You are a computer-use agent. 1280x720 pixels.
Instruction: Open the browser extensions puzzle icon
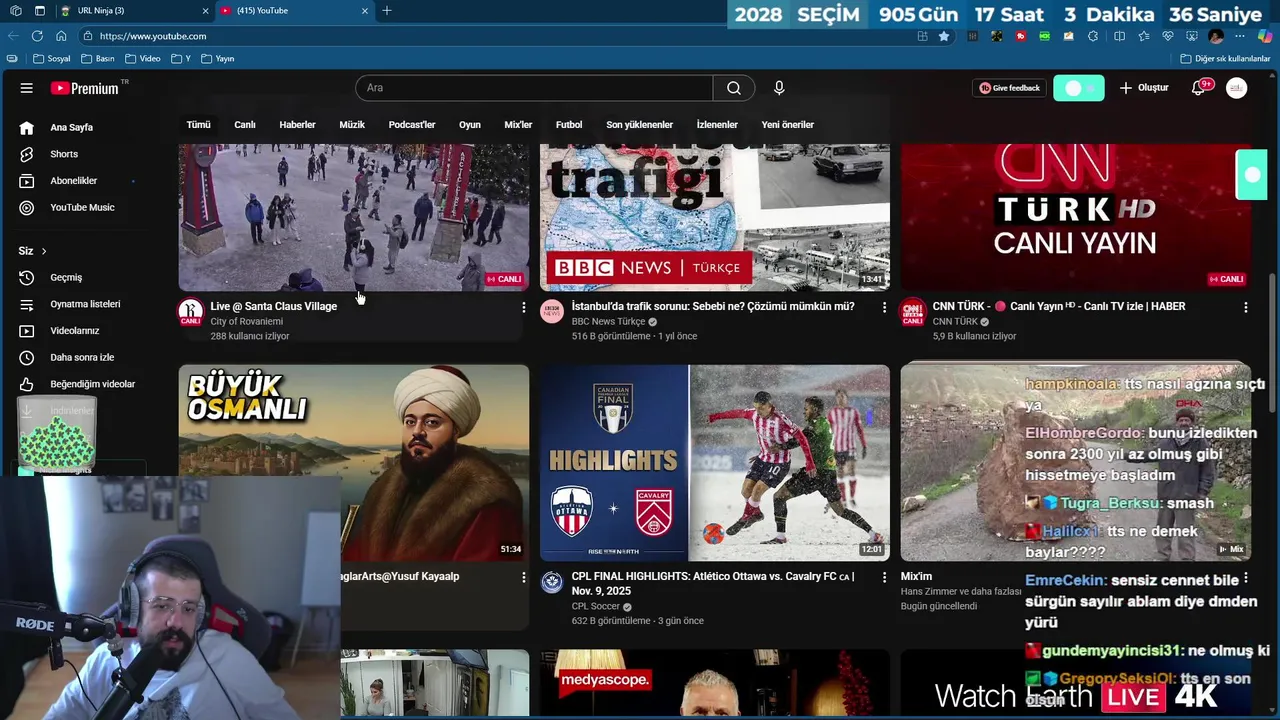(1093, 36)
